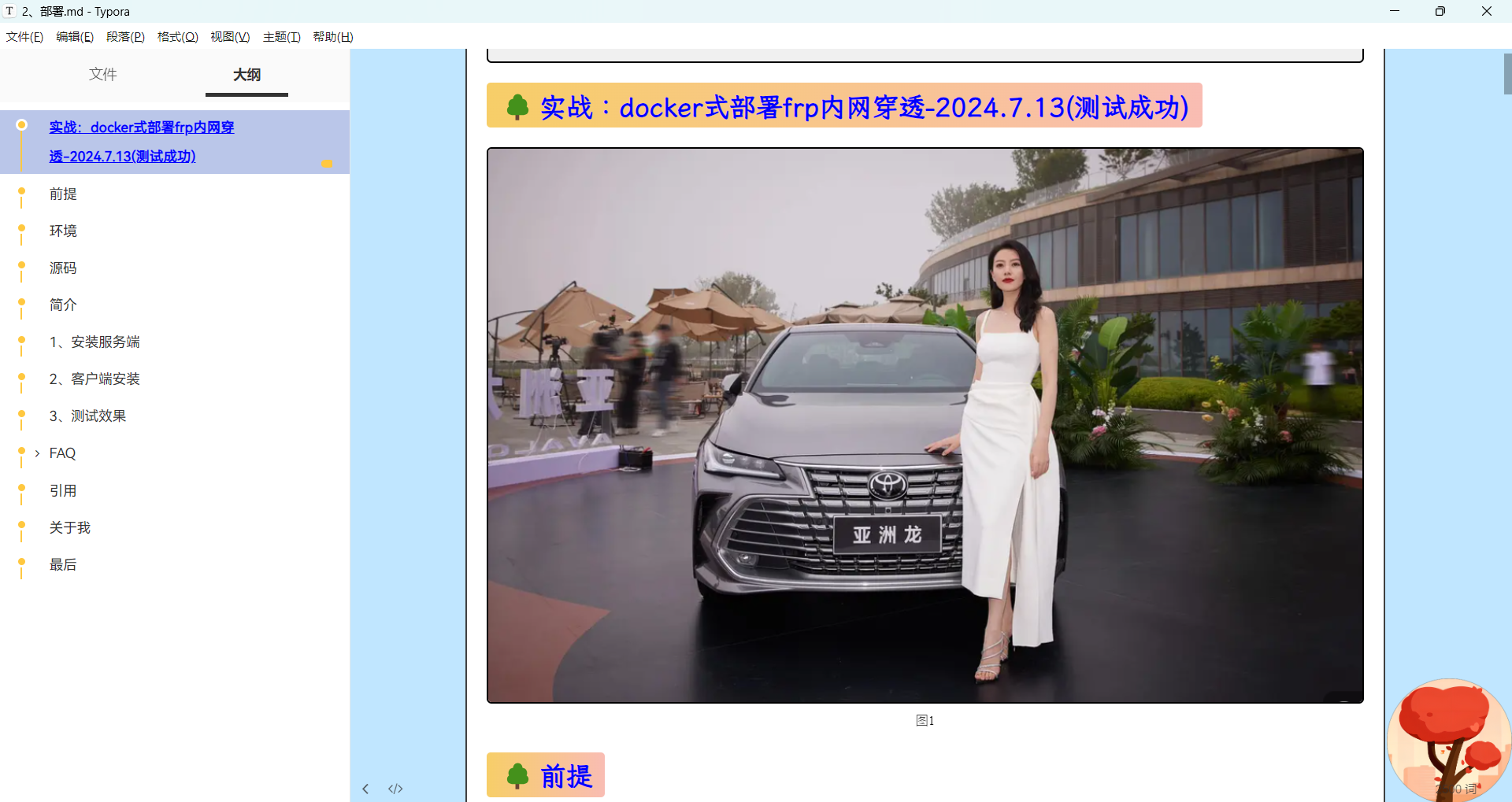Close the Typora window
This screenshot has height=802, width=1512.
(1487, 11)
